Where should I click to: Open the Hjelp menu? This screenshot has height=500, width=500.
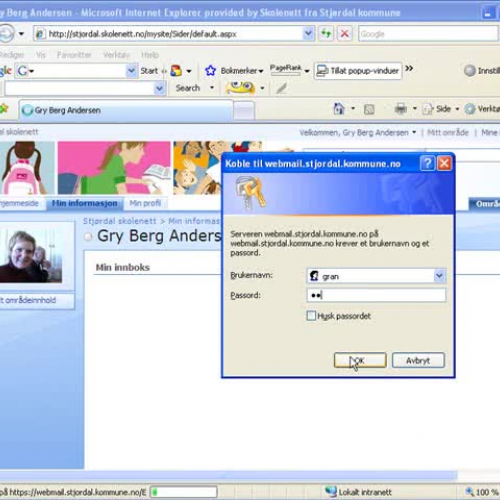tap(150, 55)
